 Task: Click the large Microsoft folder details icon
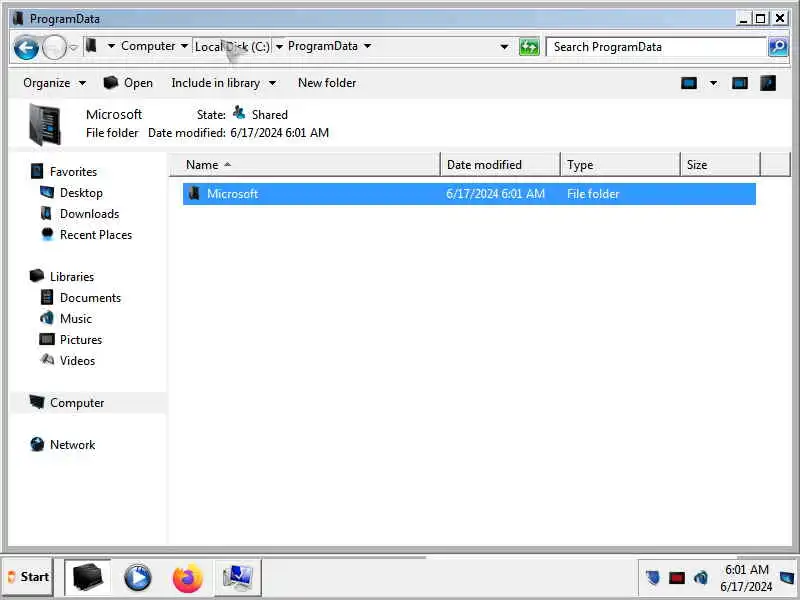pyautogui.click(x=44, y=124)
